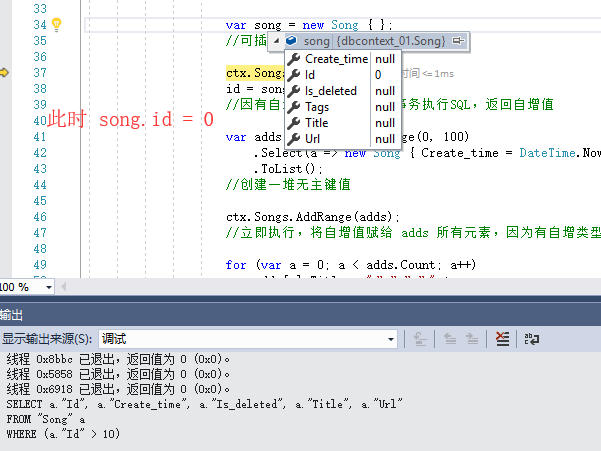Go to next message in output
Viewport: 601px width, 451px height.
pos(472,339)
